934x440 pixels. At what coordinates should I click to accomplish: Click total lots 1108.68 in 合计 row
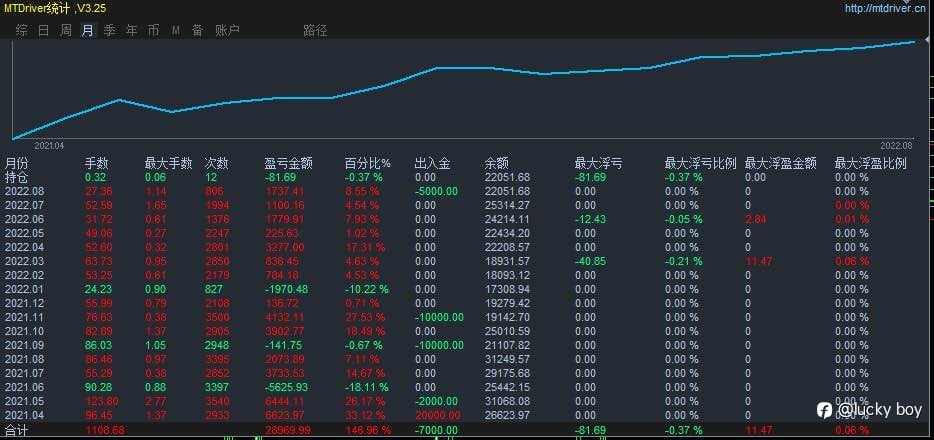pos(105,429)
